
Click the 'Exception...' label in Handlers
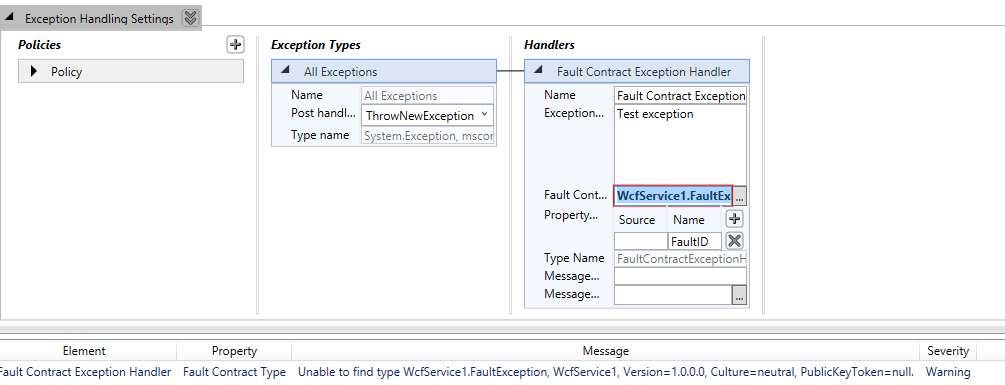coord(574,113)
